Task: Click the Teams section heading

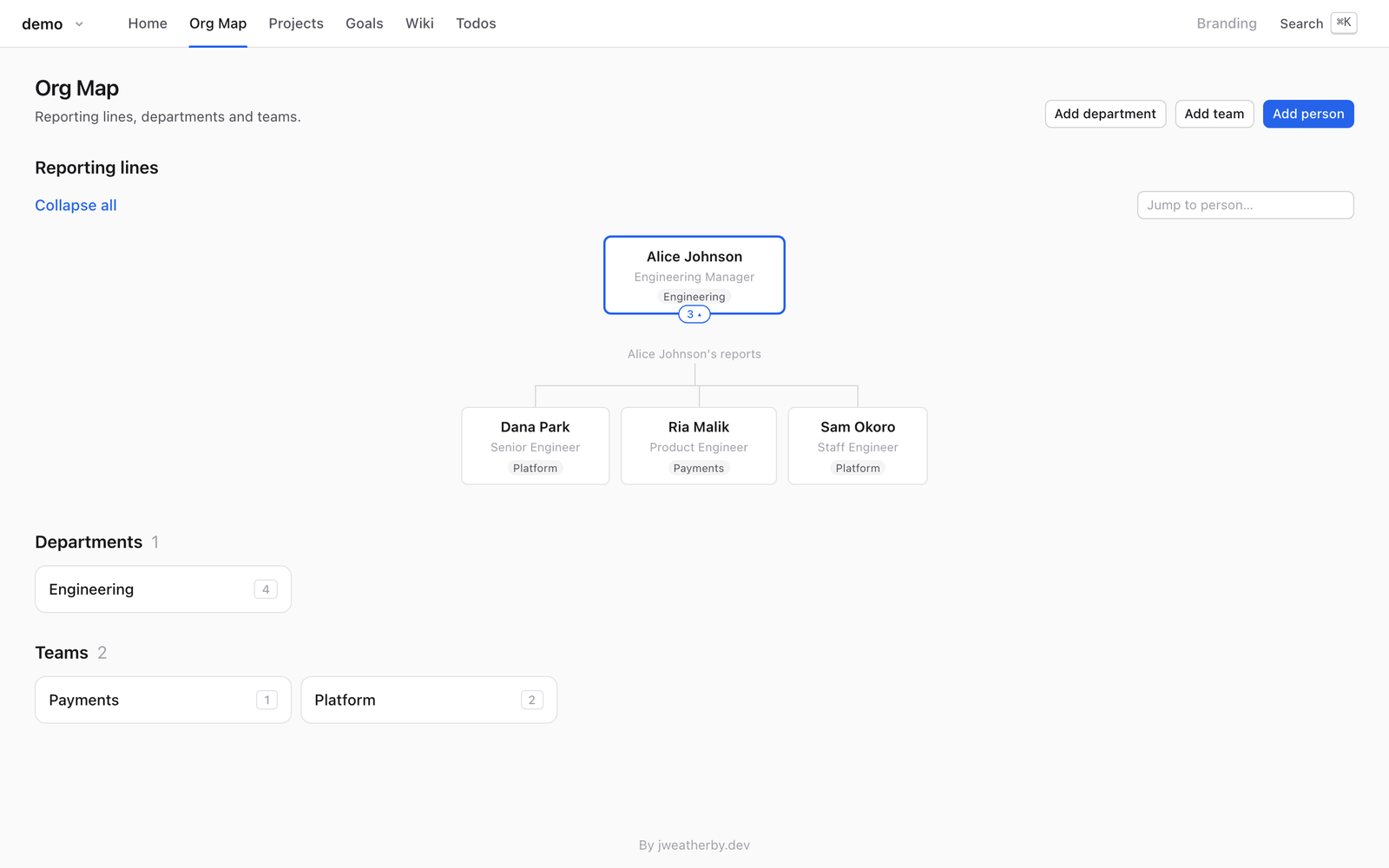Action: coord(62,653)
